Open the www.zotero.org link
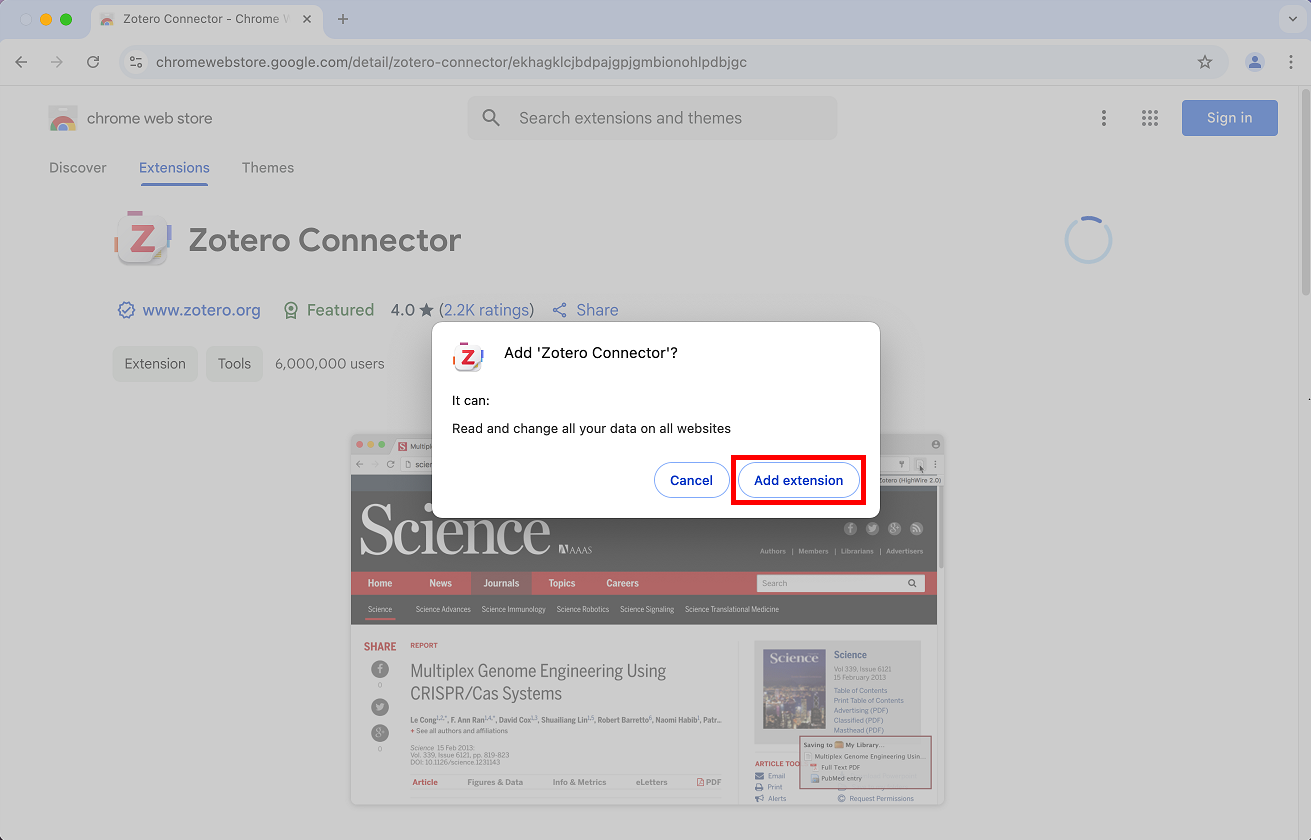This screenshot has height=840, width=1311. pyautogui.click(x=201, y=310)
